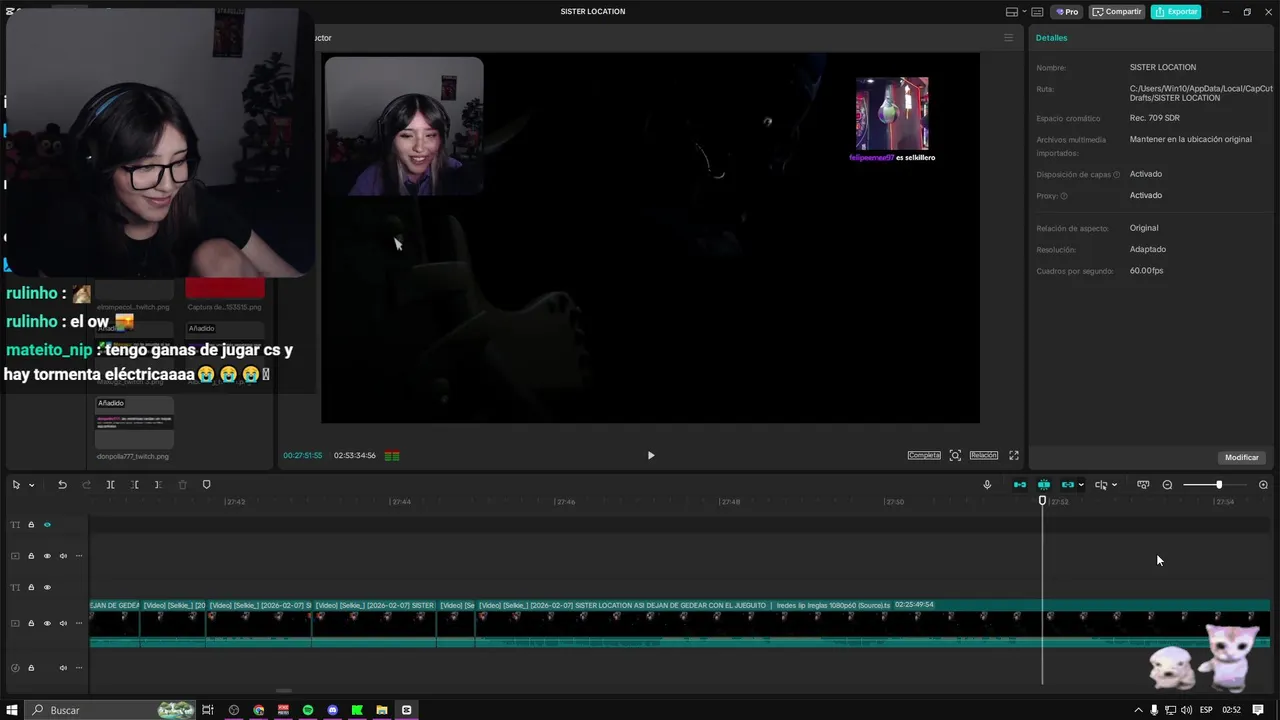Click the Completa quality button
This screenshot has height=720, width=1280.
[924, 455]
